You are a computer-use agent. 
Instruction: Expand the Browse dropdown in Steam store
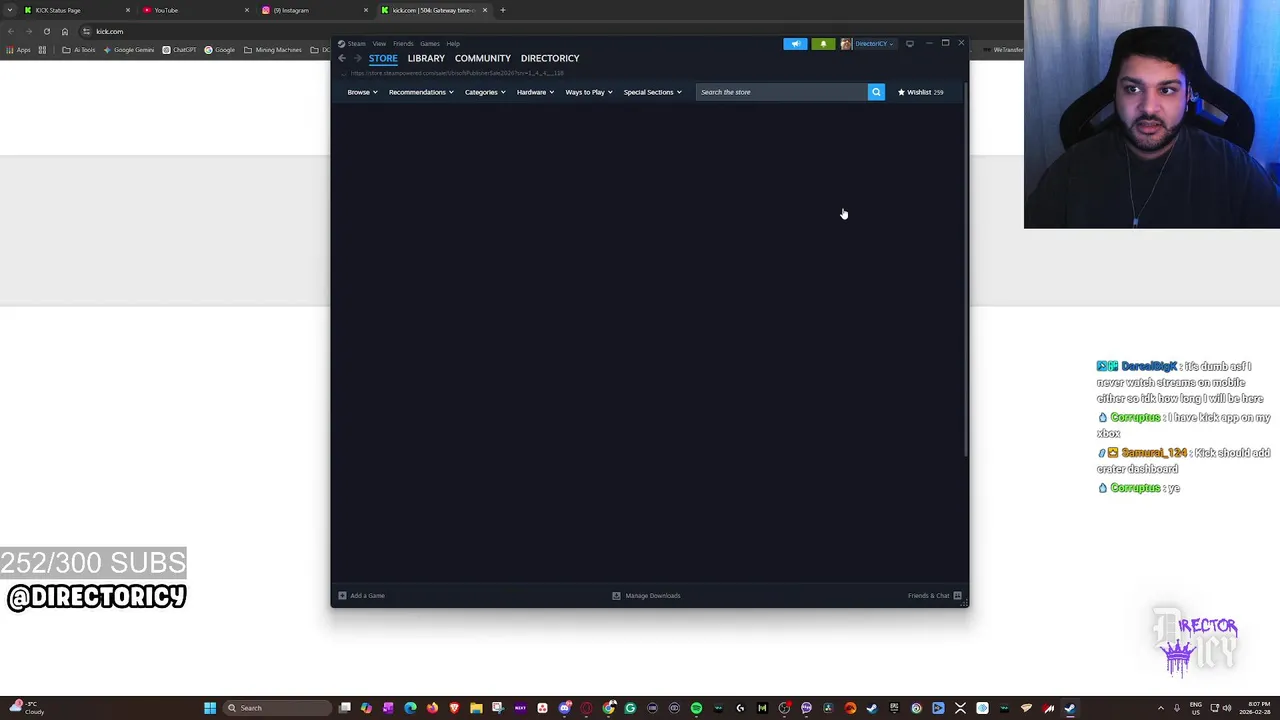coord(362,92)
